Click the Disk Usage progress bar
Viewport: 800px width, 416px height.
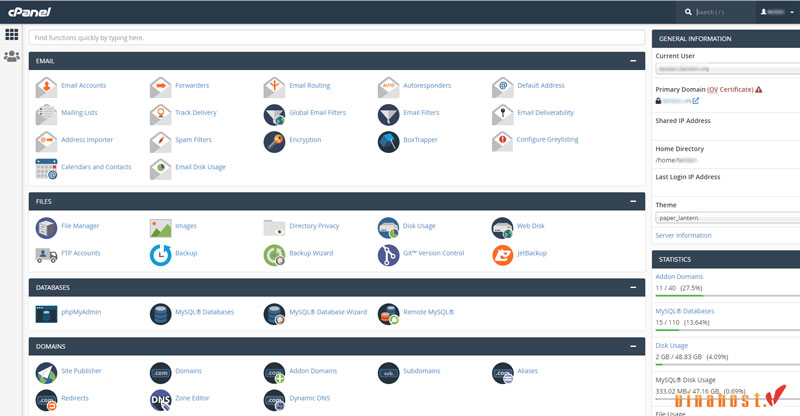(x=728, y=364)
